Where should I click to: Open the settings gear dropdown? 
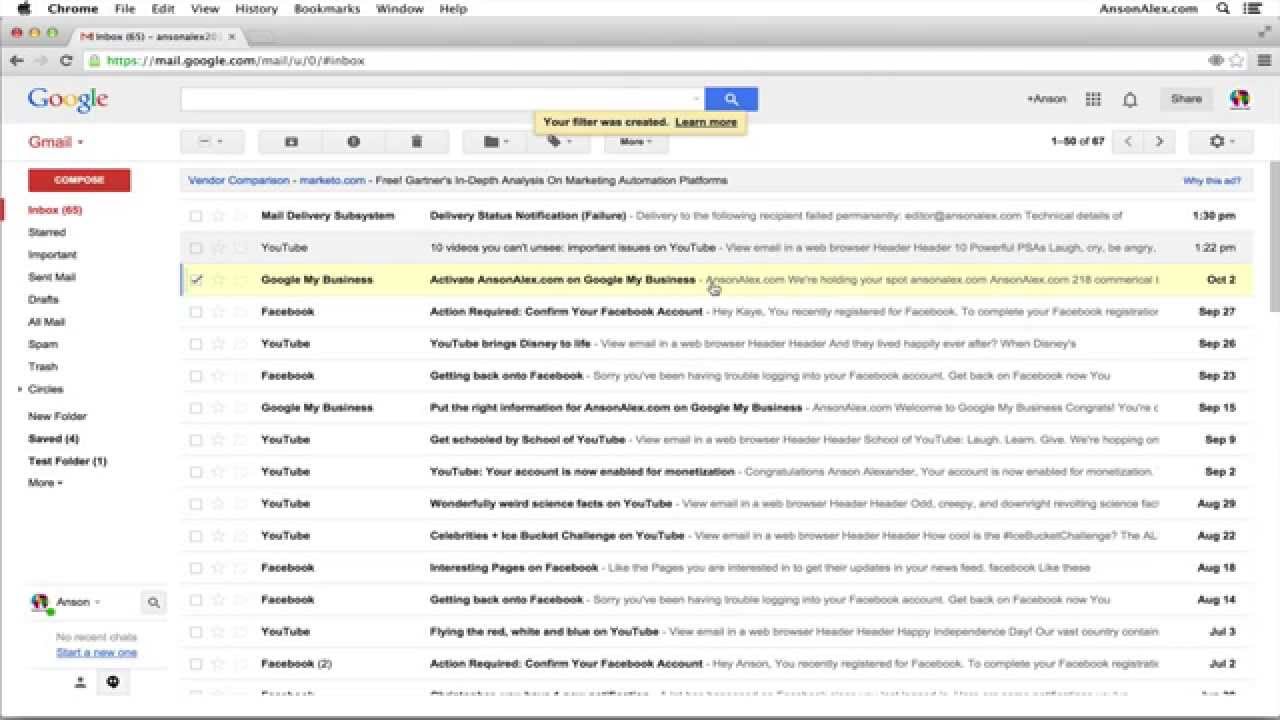click(x=1221, y=142)
